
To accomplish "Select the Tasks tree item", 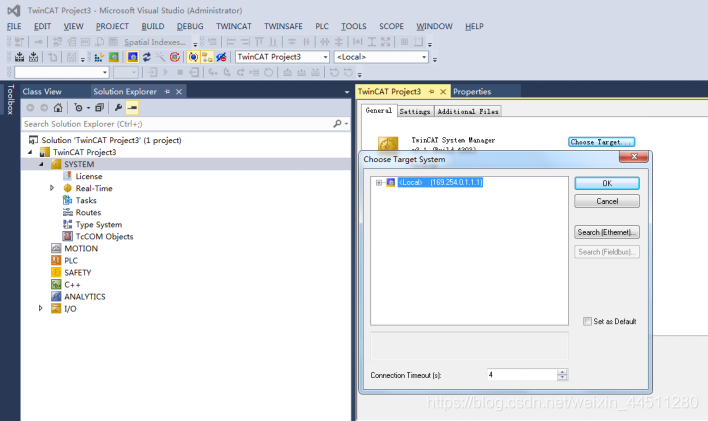I will pyautogui.click(x=86, y=200).
